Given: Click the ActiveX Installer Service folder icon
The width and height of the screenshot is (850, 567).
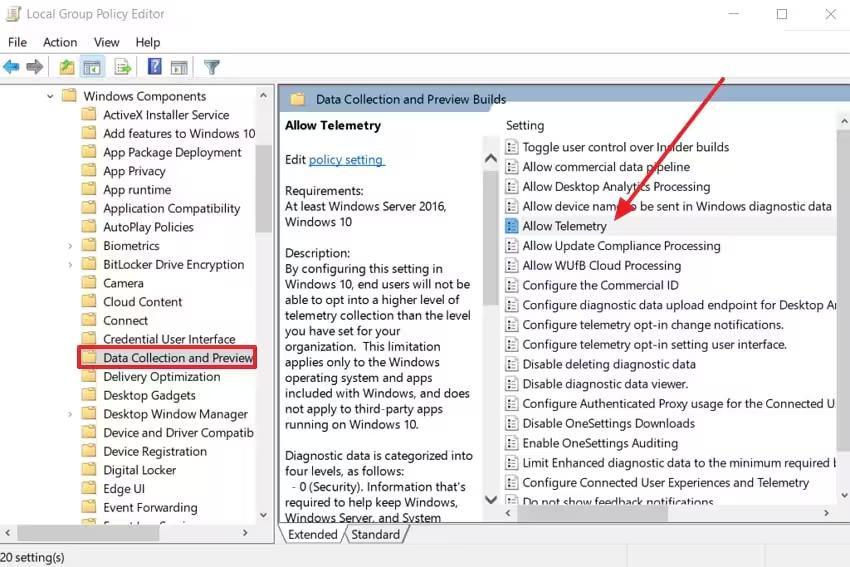Looking at the screenshot, I should (88, 114).
